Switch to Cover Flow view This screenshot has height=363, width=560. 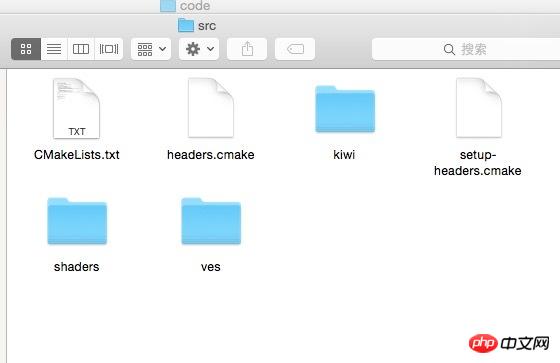pyautogui.click(x=109, y=49)
